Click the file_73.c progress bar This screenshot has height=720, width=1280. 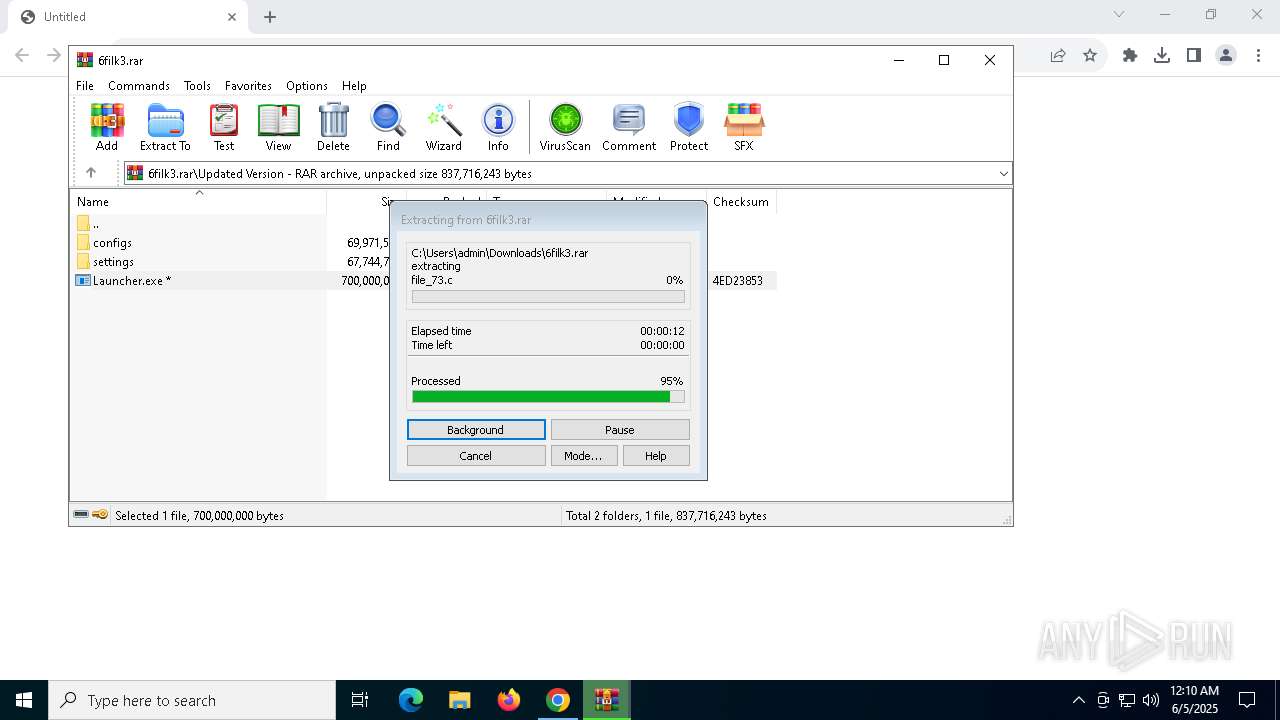(548, 297)
